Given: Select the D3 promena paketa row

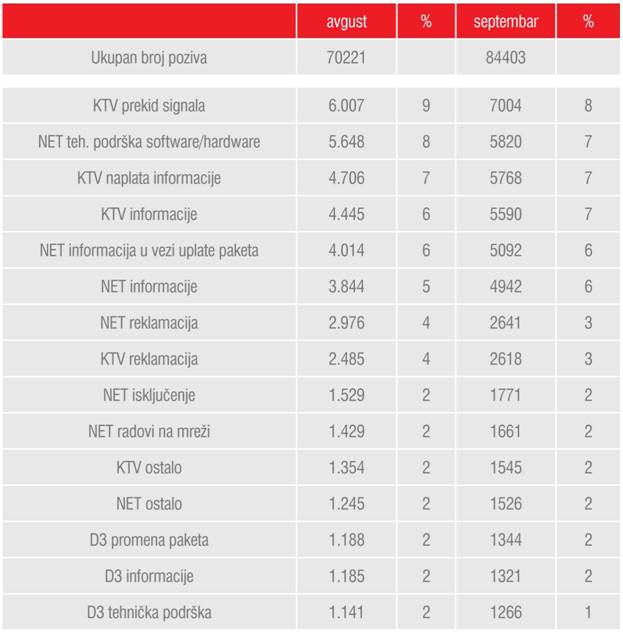Looking at the screenshot, I should point(311,540).
